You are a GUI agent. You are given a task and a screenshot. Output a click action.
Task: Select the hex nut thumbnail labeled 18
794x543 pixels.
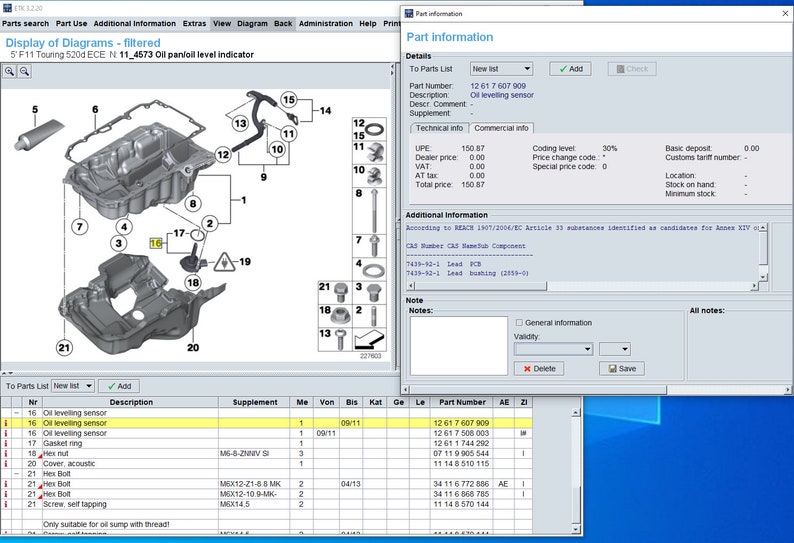click(334, 314)
